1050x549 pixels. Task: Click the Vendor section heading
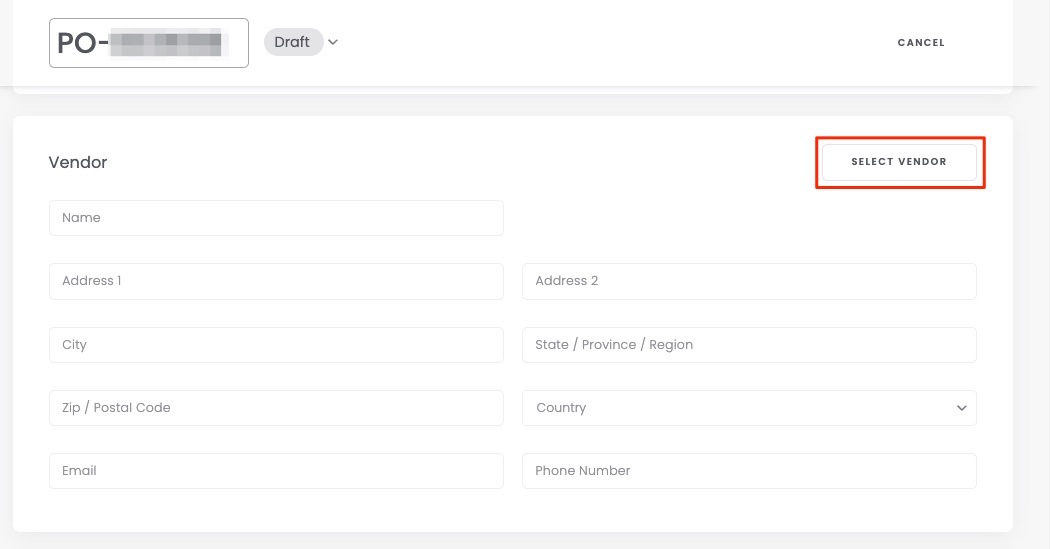coord(78,162)
